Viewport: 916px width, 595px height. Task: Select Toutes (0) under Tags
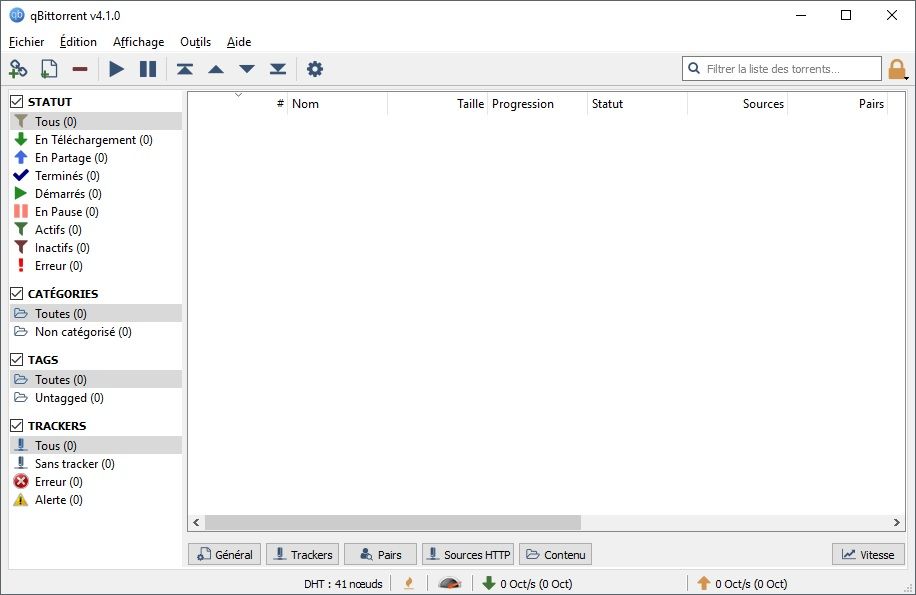[x=96, y=380]
